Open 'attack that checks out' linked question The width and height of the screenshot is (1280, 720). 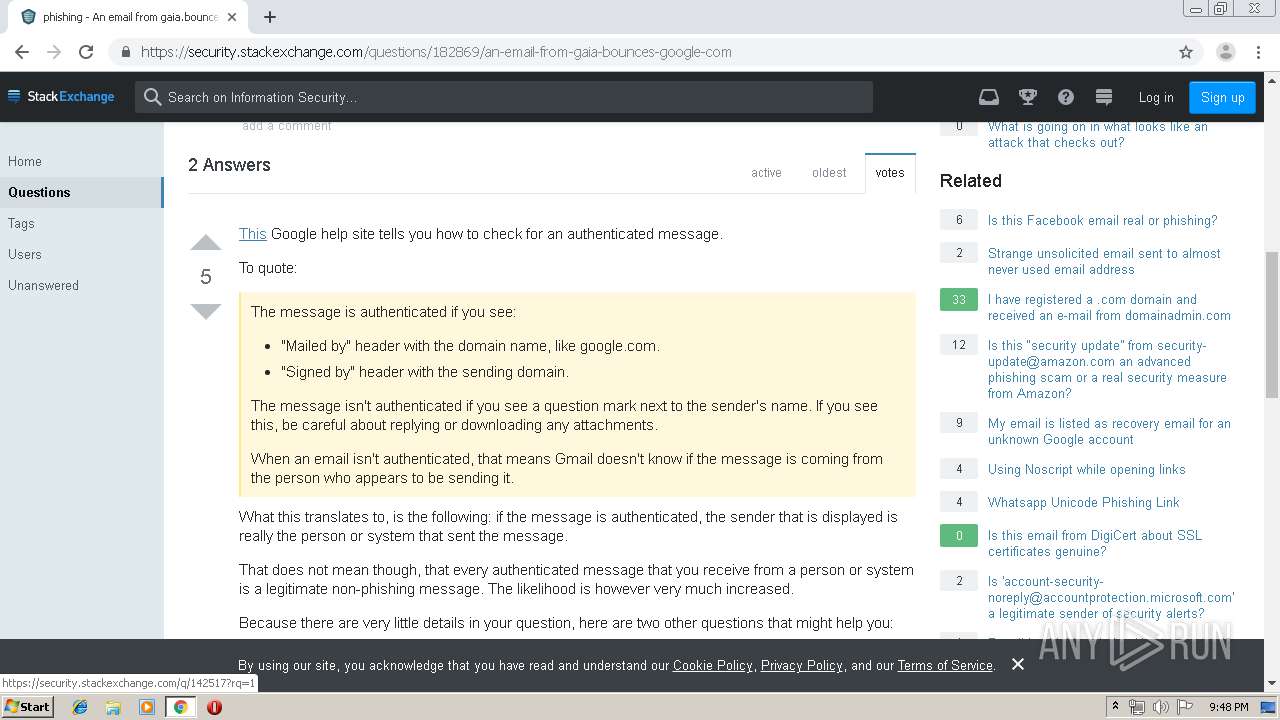[1098, 135]
